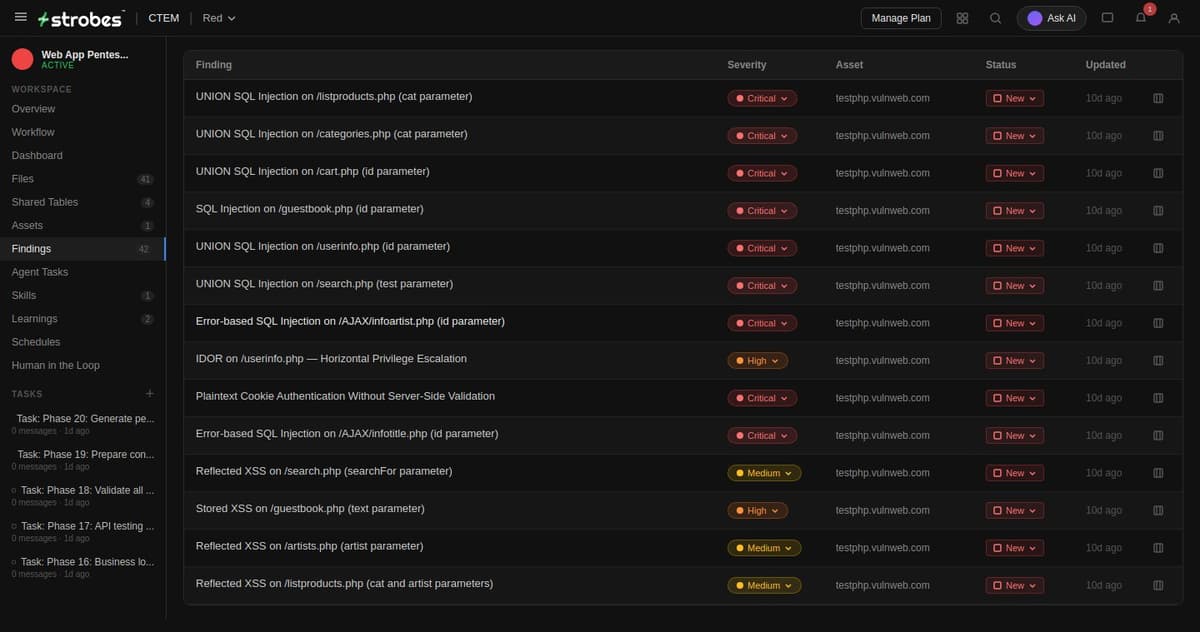Click the search magnifier icon
Screen dimensions: 1200x632
pyautogui.click(x=995, y=18)
